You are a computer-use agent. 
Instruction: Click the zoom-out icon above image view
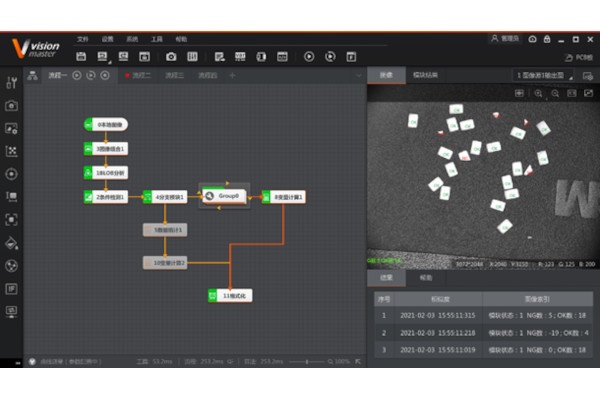555,93
